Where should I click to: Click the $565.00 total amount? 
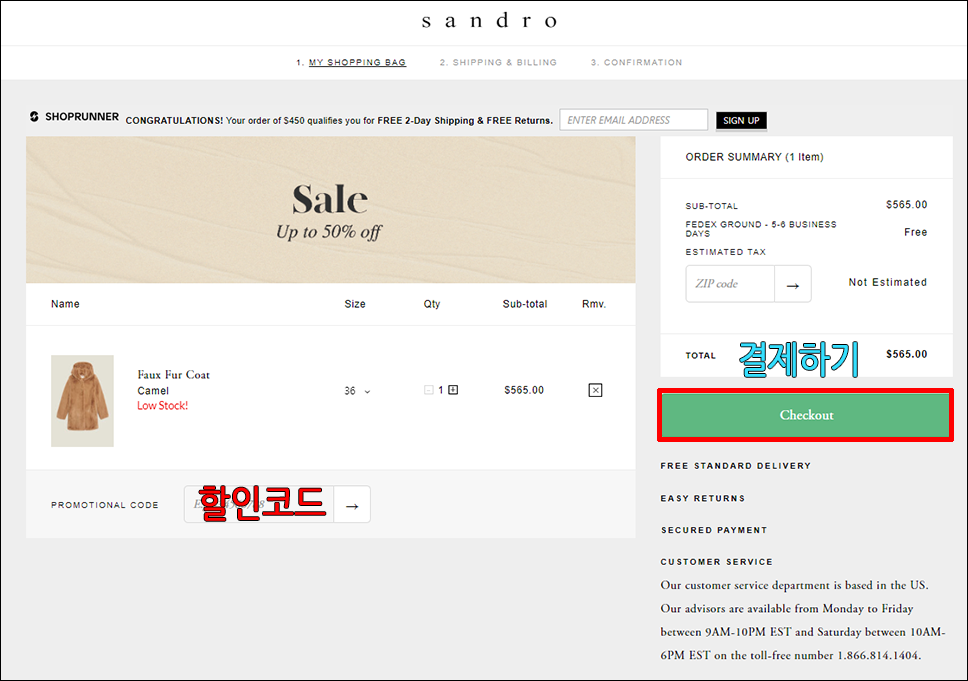pyautogui.click(x=906, y=354)
